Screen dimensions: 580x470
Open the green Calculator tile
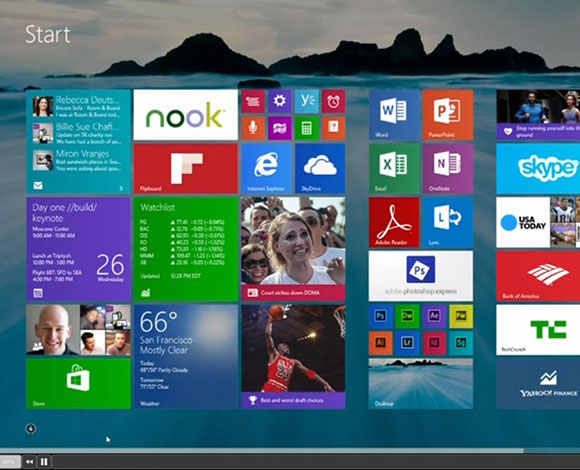pos(307,128)
